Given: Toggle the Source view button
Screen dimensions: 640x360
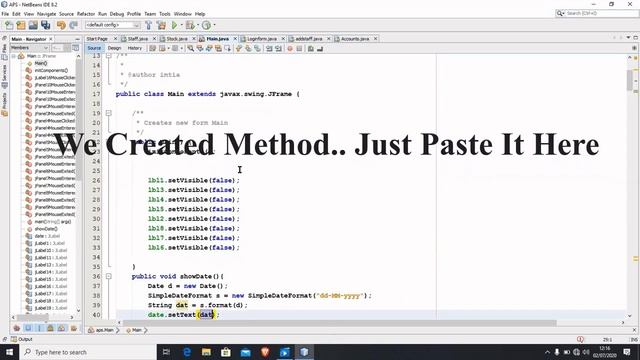Looking at the screenshot, I should (94, 48).
